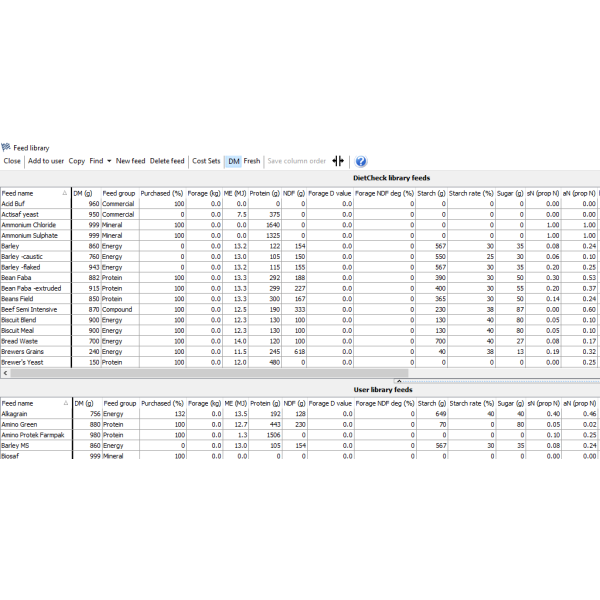The width and height of the screenshot is (600, 600).
Task: Toggle DM view mode
Action: coord(233,161)
